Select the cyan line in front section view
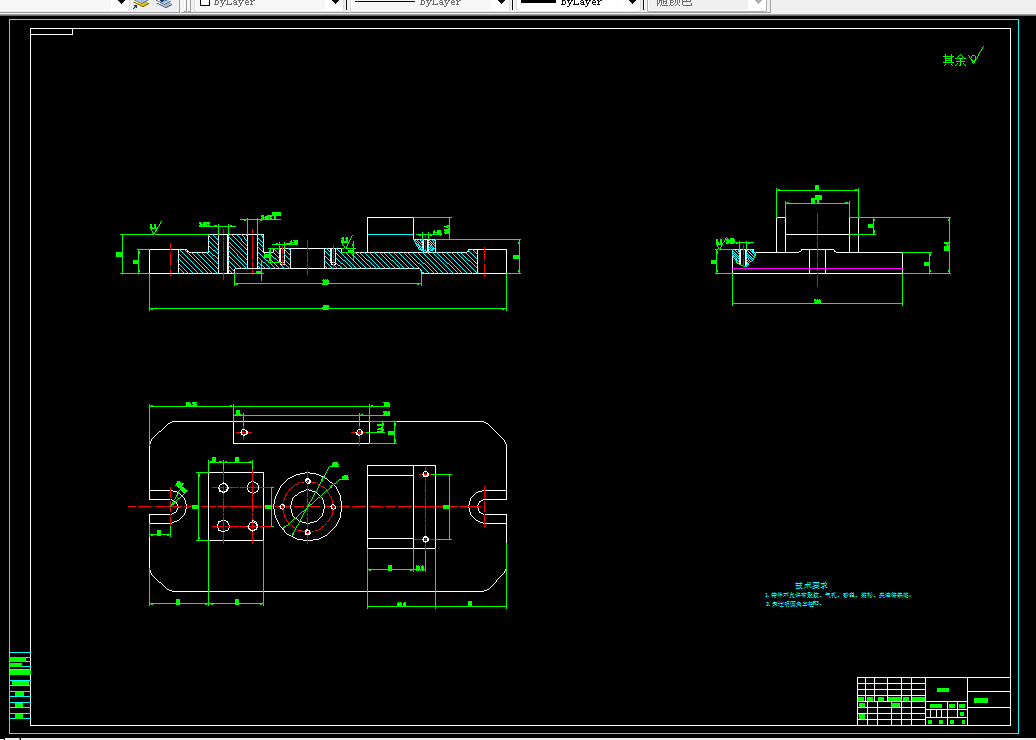This screenshot has width=1036, height=740. (x=390, y=234)
